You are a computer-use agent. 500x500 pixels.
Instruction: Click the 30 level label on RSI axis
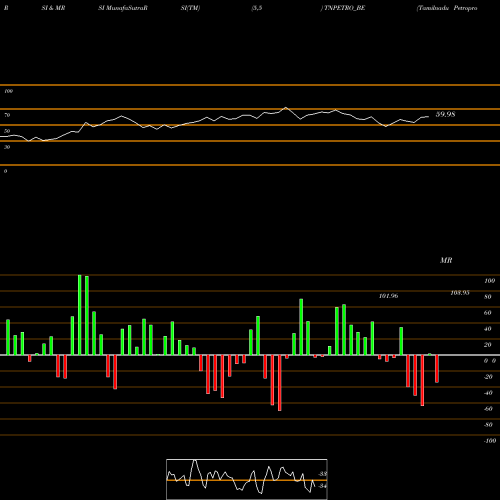click(x=7, y=147)
